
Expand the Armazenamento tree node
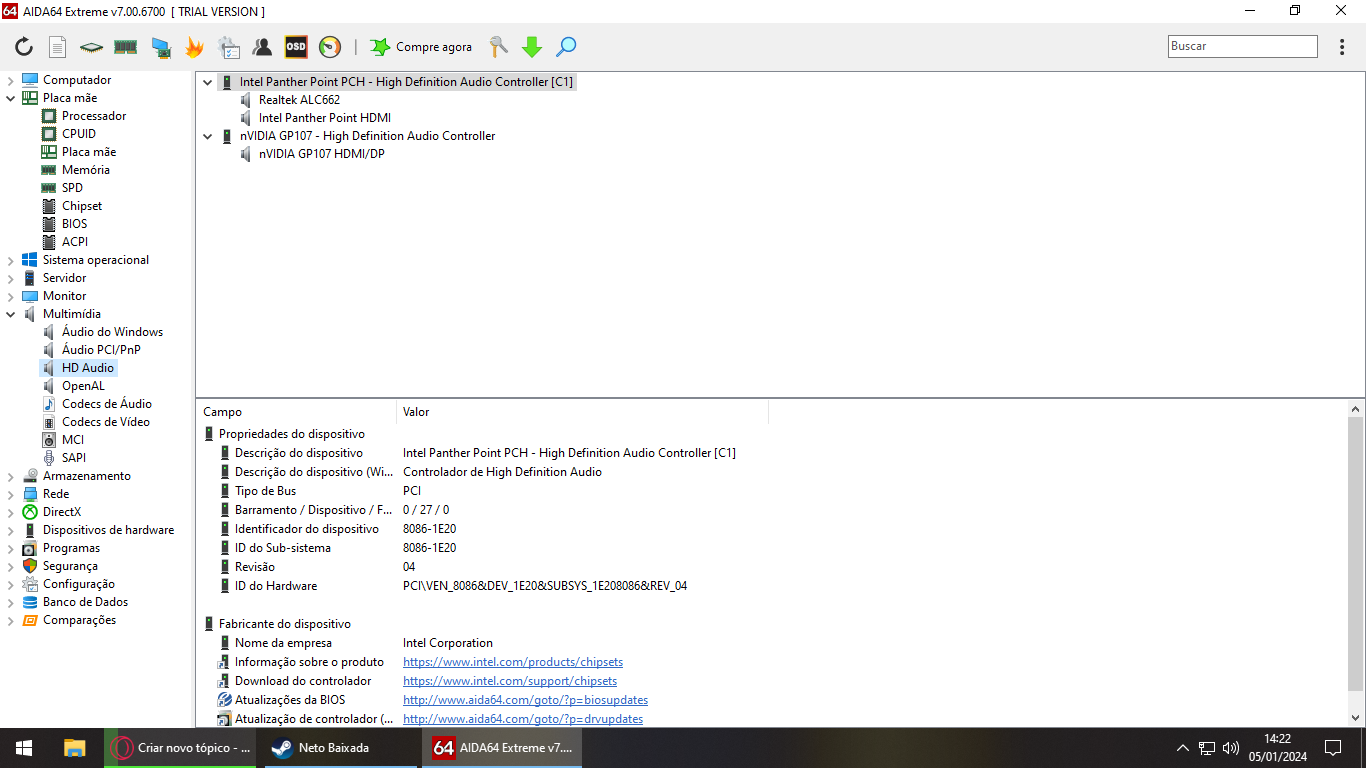(10, 476)
